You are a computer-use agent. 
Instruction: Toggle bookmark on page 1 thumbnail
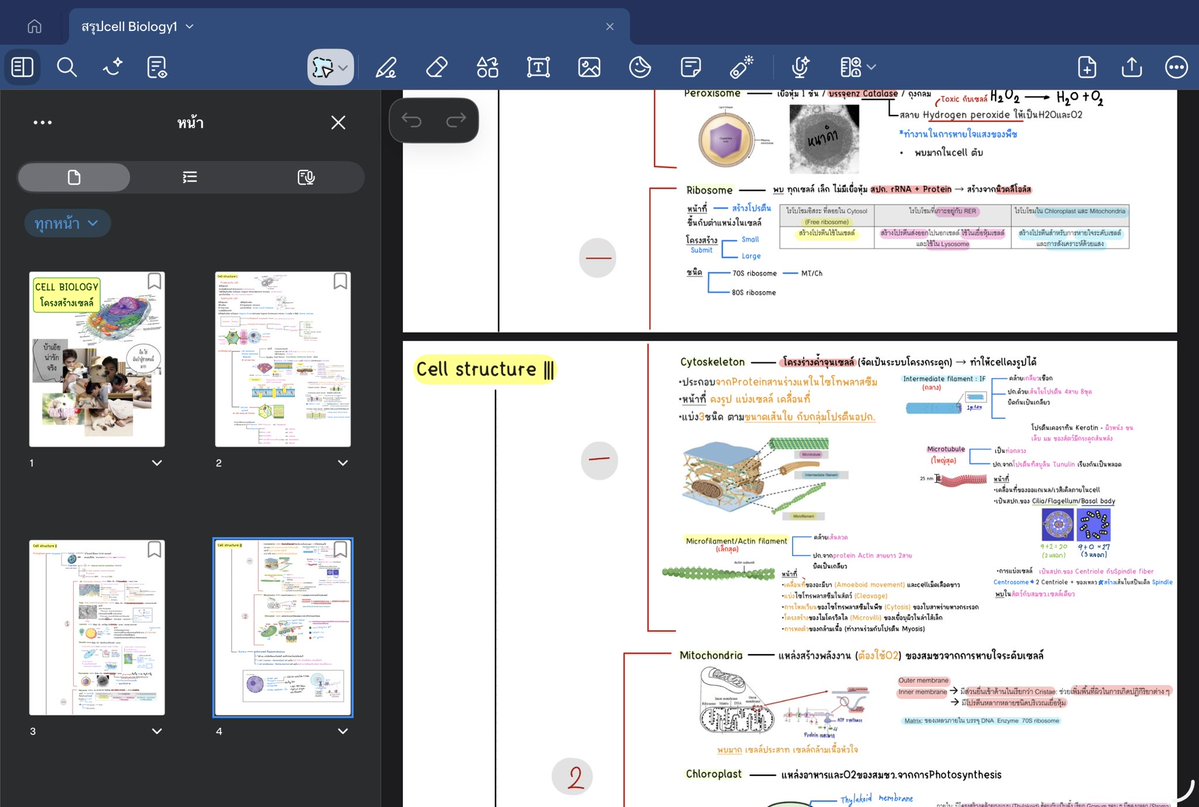154,281
